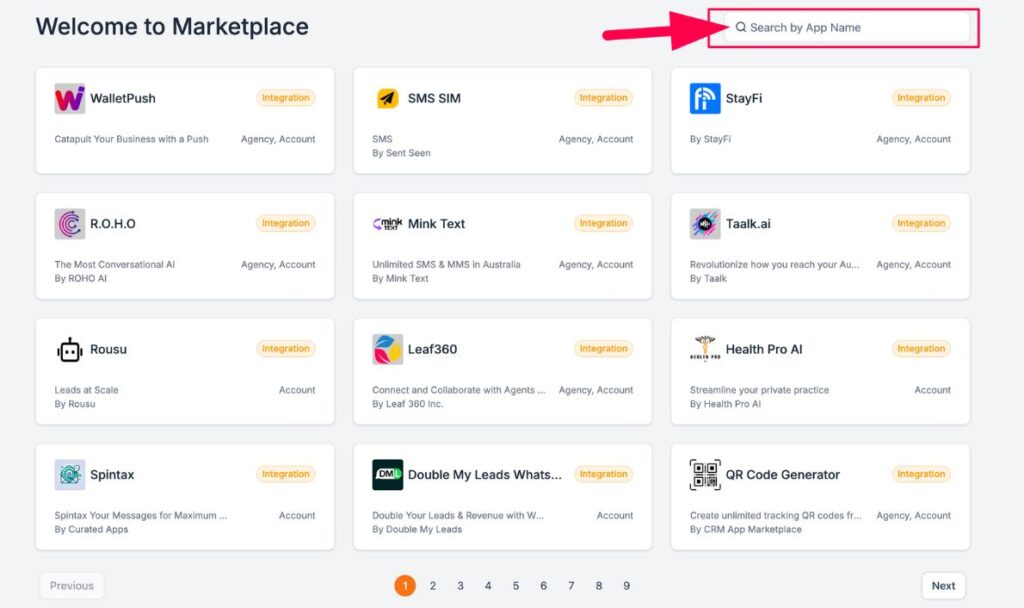Click 'By Double My Leads' text
Viewport: 1024px width, 608px height.
pos(417,529)
